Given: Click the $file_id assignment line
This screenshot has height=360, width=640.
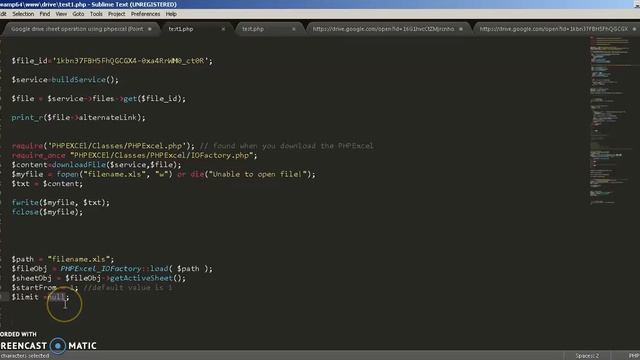Looking at the screenshot, I should [x=112, y=61].
